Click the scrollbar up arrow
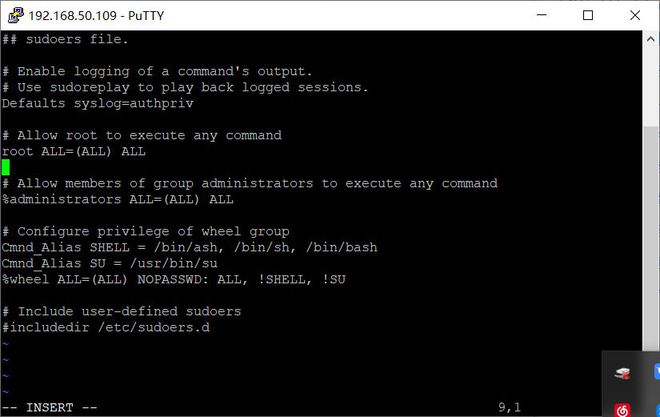Image resolution: width=660 pixels, height=417 pixels. 652,39
